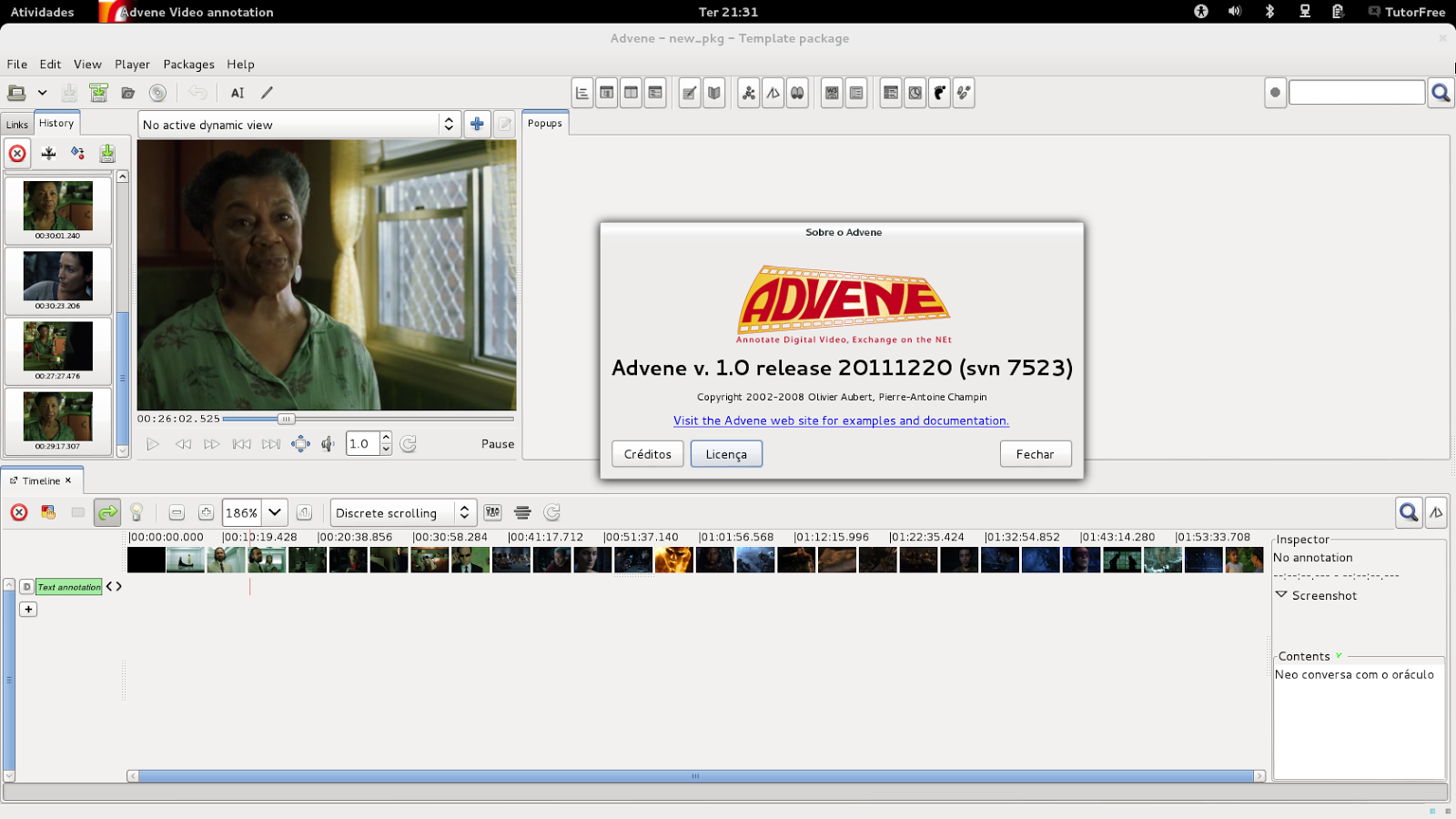Open the 'Discrete scrolling' combo box
The height and width of the screenshot is (819, 1456).
click(403, 512)
